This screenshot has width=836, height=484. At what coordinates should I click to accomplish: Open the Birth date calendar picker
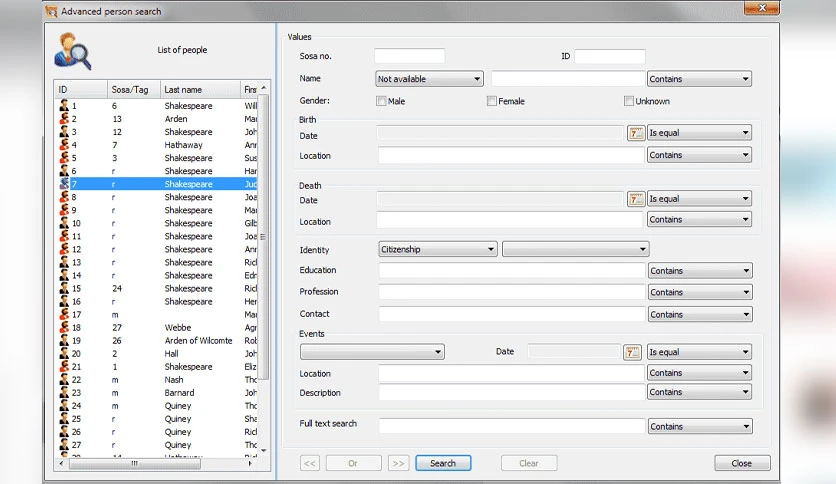(x=635, y=133)
